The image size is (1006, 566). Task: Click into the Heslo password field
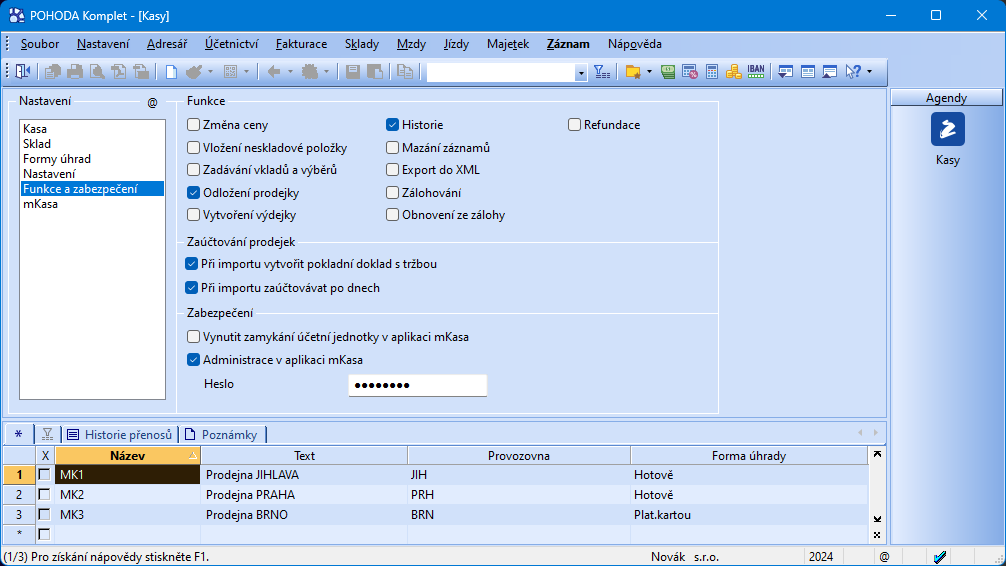418,385
